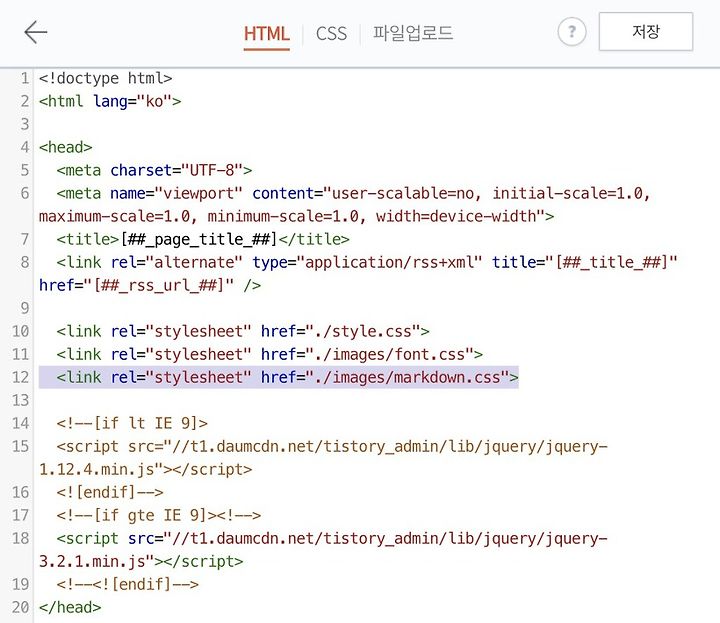Click the application/rss+xml type value
720x623 pixels.
(x=389, y=262)
